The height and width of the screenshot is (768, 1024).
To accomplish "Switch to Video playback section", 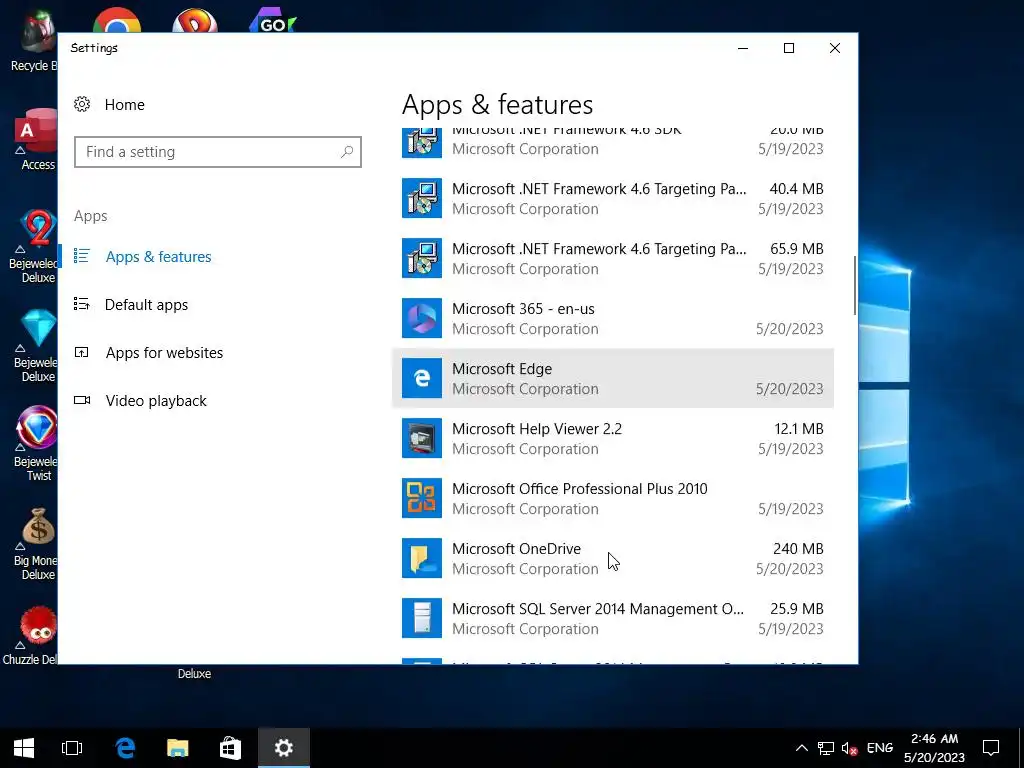I will 156,401.
